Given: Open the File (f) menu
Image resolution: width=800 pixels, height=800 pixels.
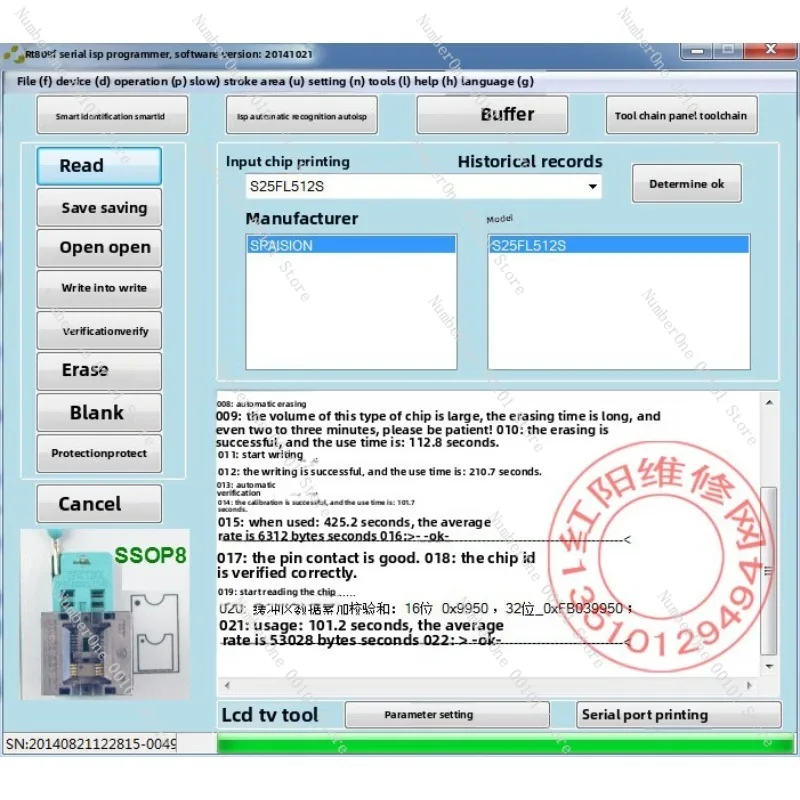Looking at the screenshot, I should click(x=34, y=82).
